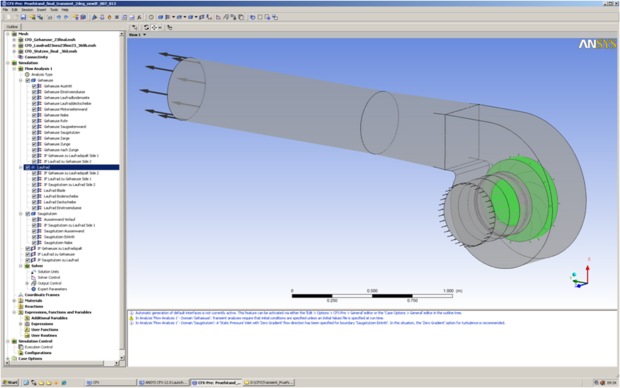Toggle the Laufrad Blade checkbox
The width and height of the screenshot is (620, 388).
point(34,190)
